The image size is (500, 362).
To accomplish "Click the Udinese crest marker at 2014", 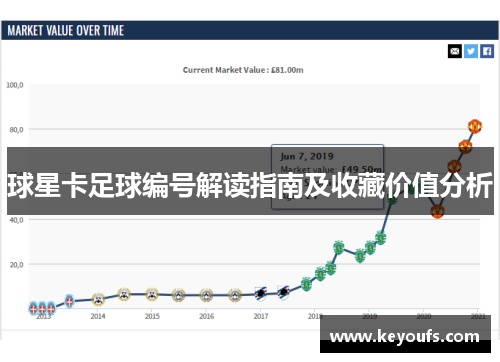I will click(98, 299).
